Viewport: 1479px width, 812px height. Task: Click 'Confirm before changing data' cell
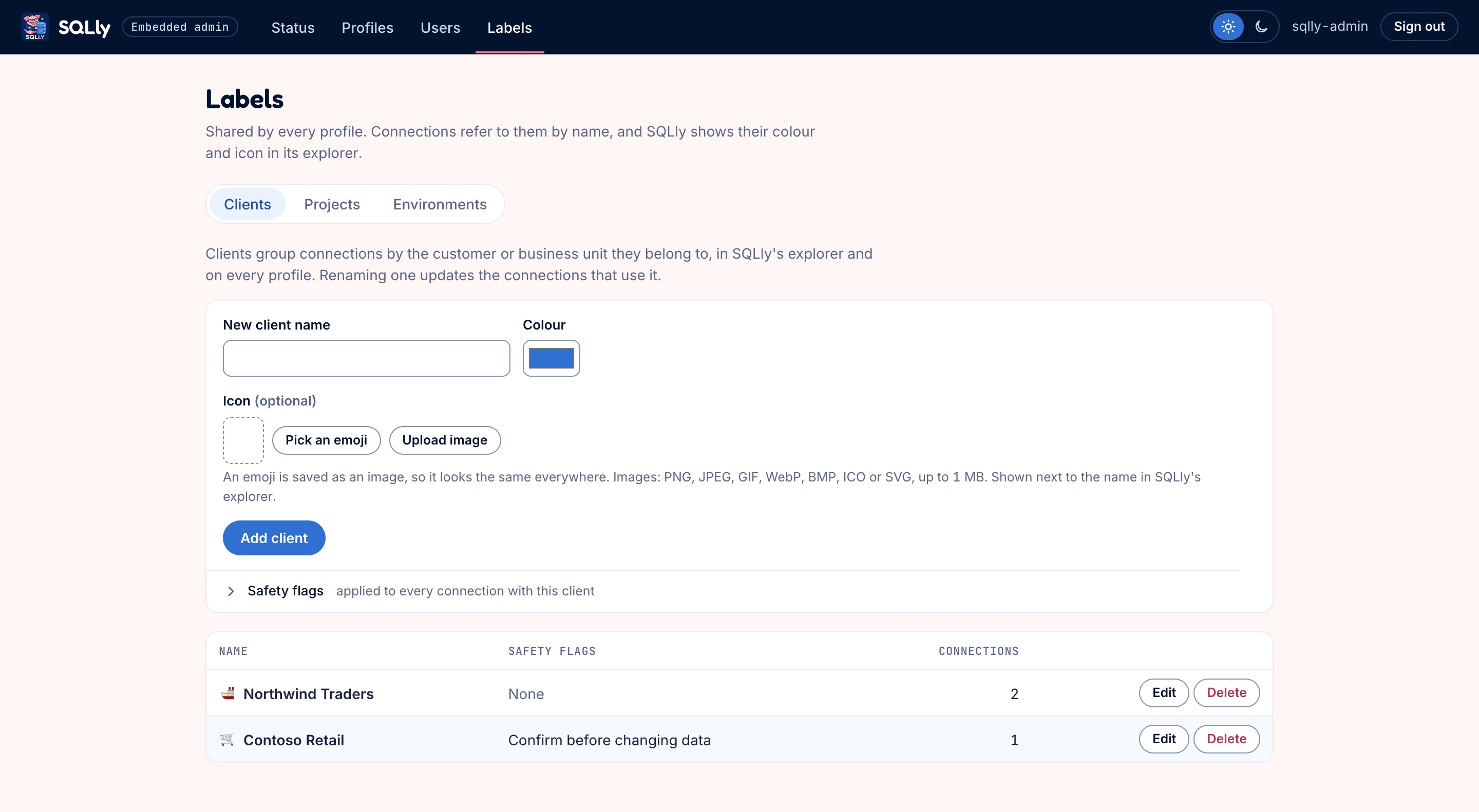point(609,740)
